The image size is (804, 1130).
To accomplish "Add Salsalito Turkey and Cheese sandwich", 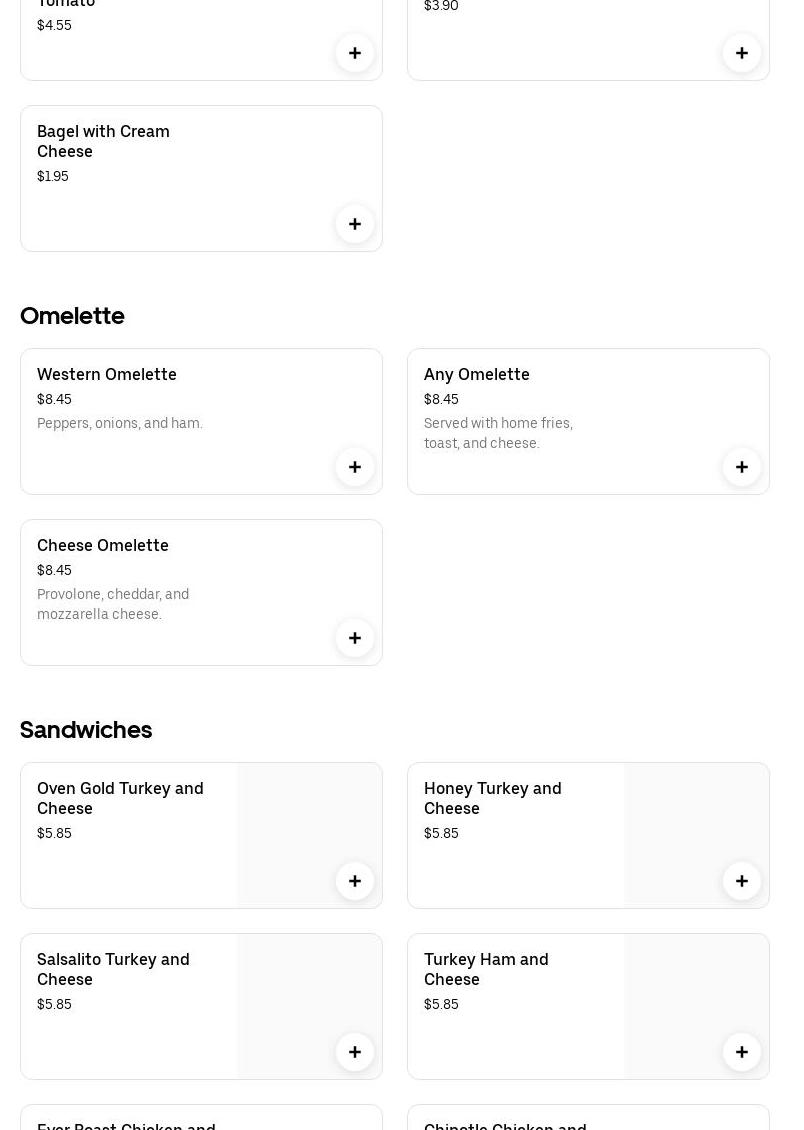I will tap(355, 1052).
